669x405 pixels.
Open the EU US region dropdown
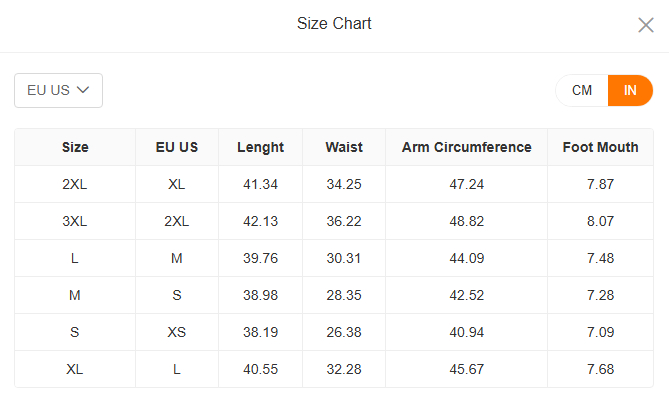tap(58, 90)
